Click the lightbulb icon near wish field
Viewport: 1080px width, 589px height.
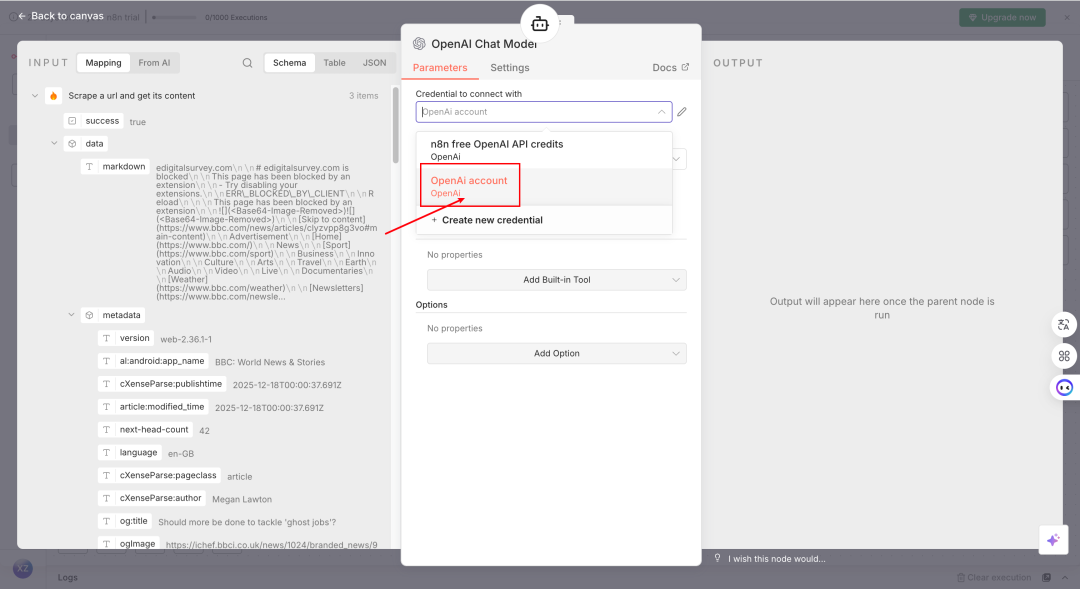pos(718,558)
